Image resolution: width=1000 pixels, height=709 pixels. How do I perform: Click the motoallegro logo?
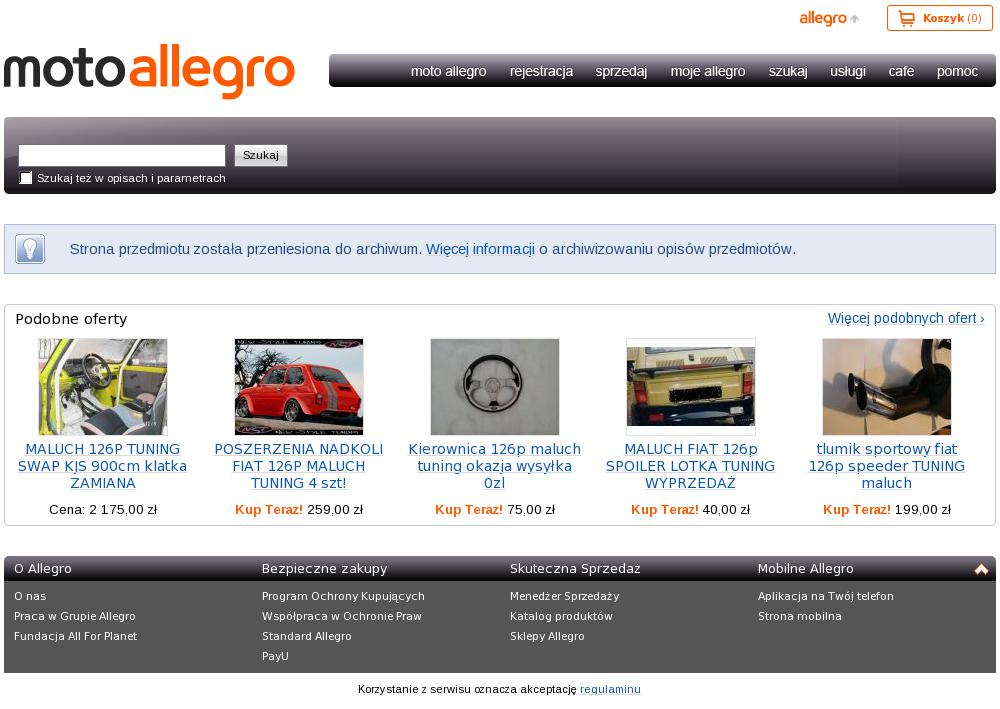pos(149,71)
